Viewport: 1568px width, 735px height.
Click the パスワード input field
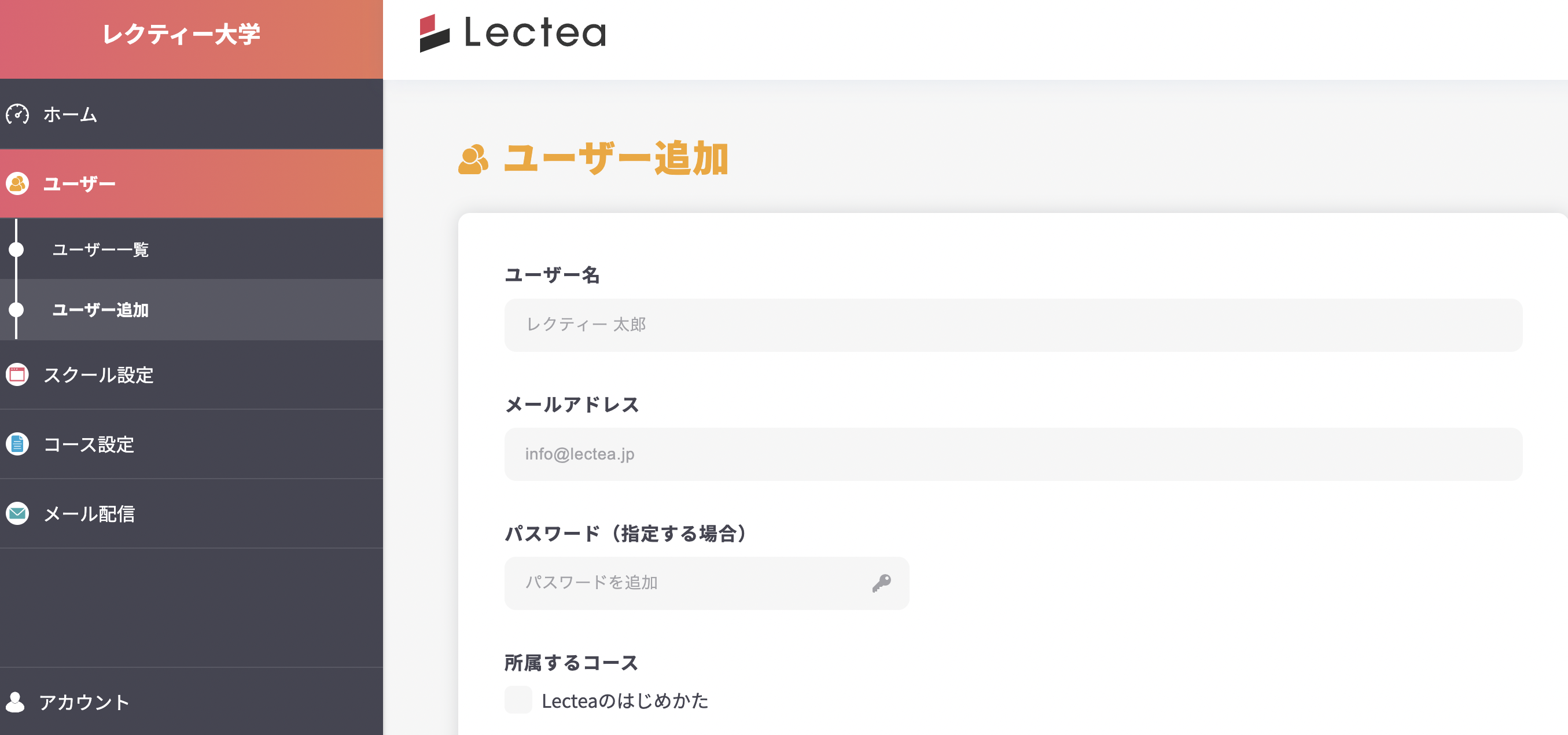pyautogui.click(x=688, y=583)
